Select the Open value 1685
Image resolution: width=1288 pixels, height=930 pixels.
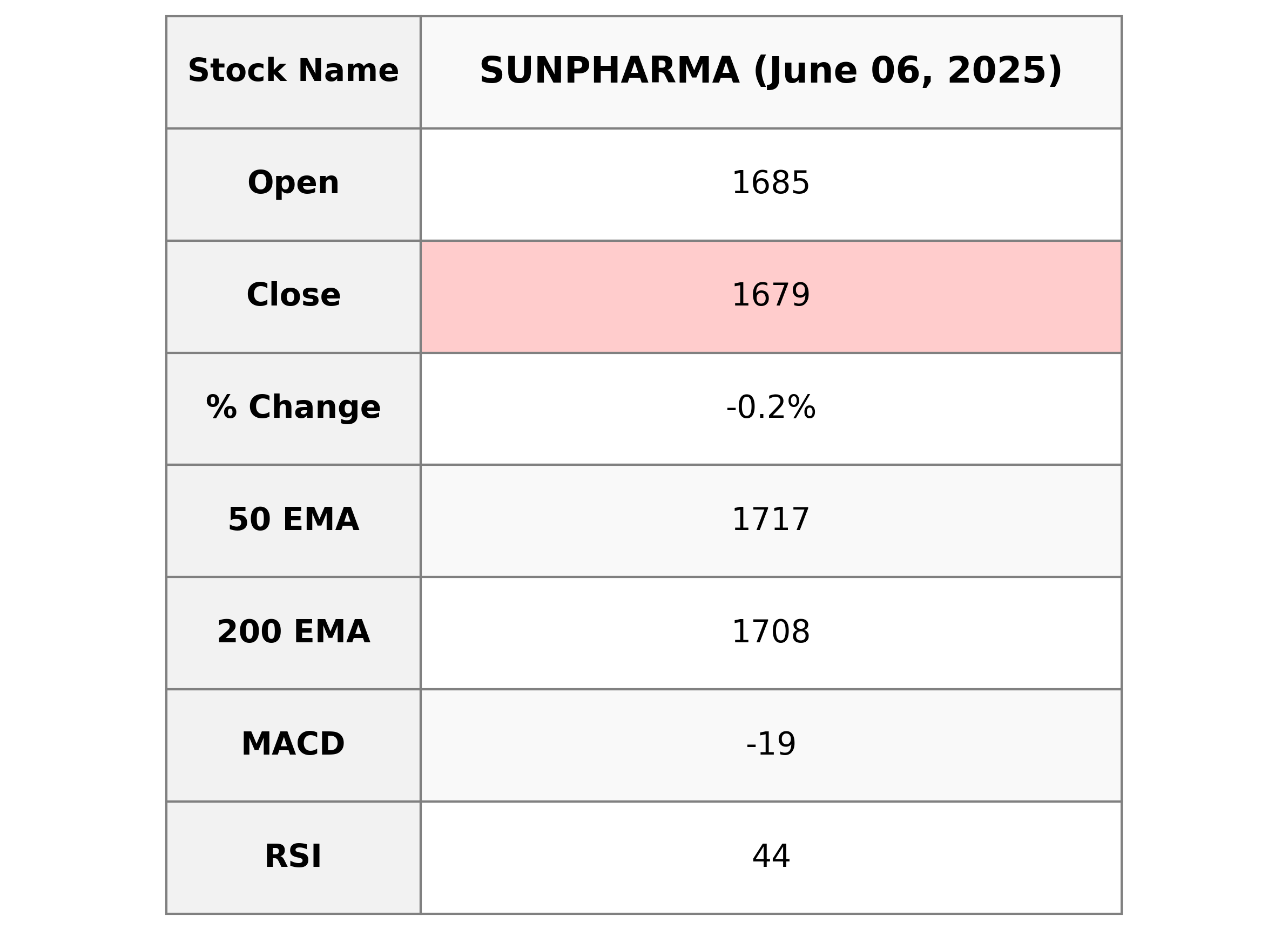pos(771,184)
